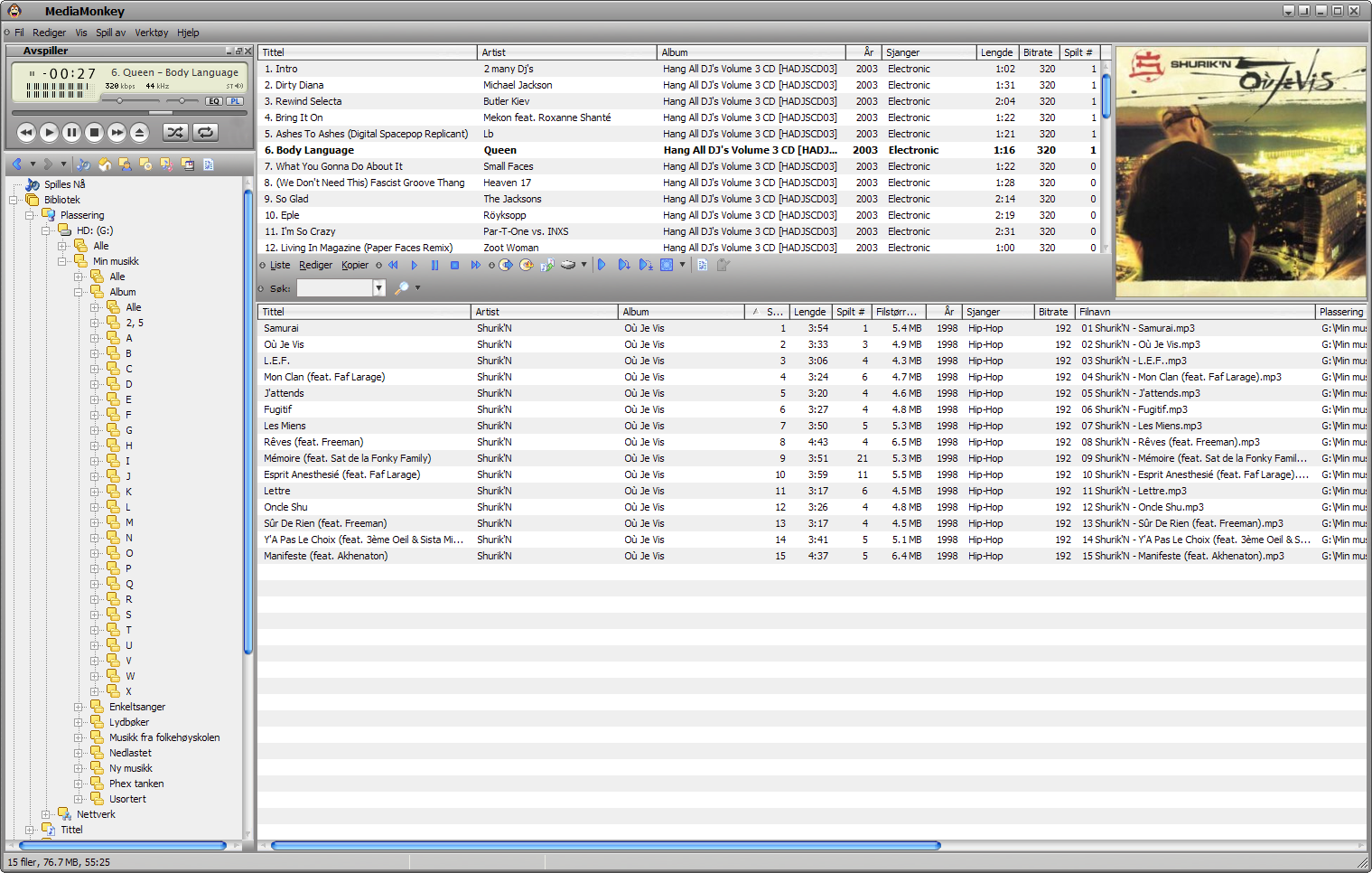The height and width of the screenshot is (873, 1372).
Task: Click the Kopier button in playlist toolbar
Action: pyautogui.click(x=355, y=265)
